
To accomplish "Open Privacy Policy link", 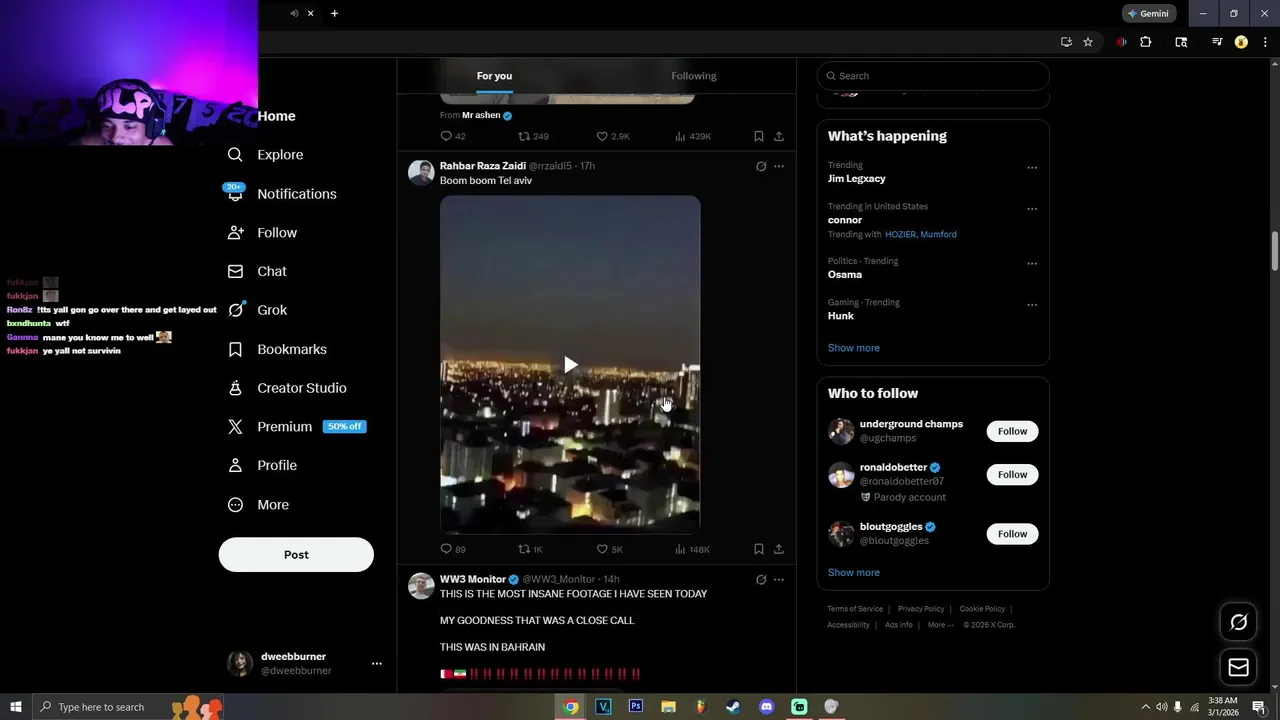I will pos(921,609).
